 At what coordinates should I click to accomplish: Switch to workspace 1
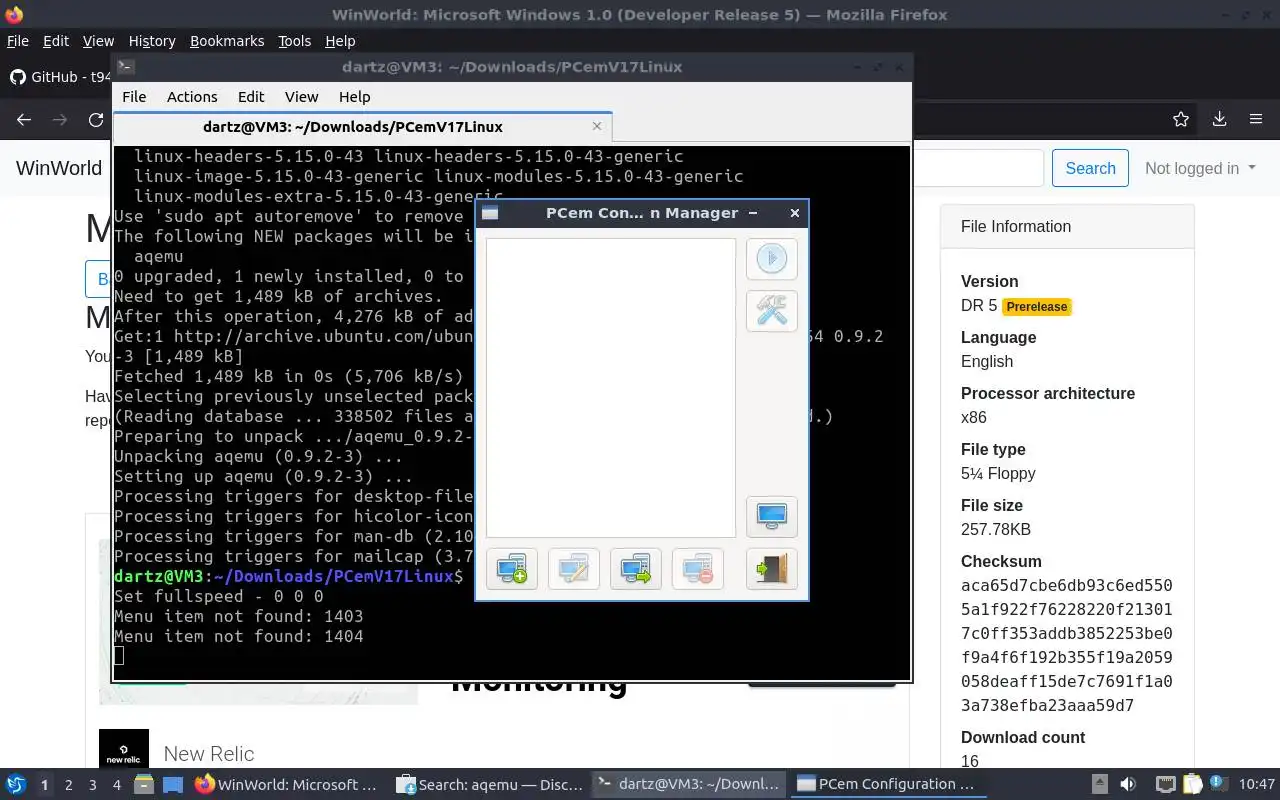[44, 785]
